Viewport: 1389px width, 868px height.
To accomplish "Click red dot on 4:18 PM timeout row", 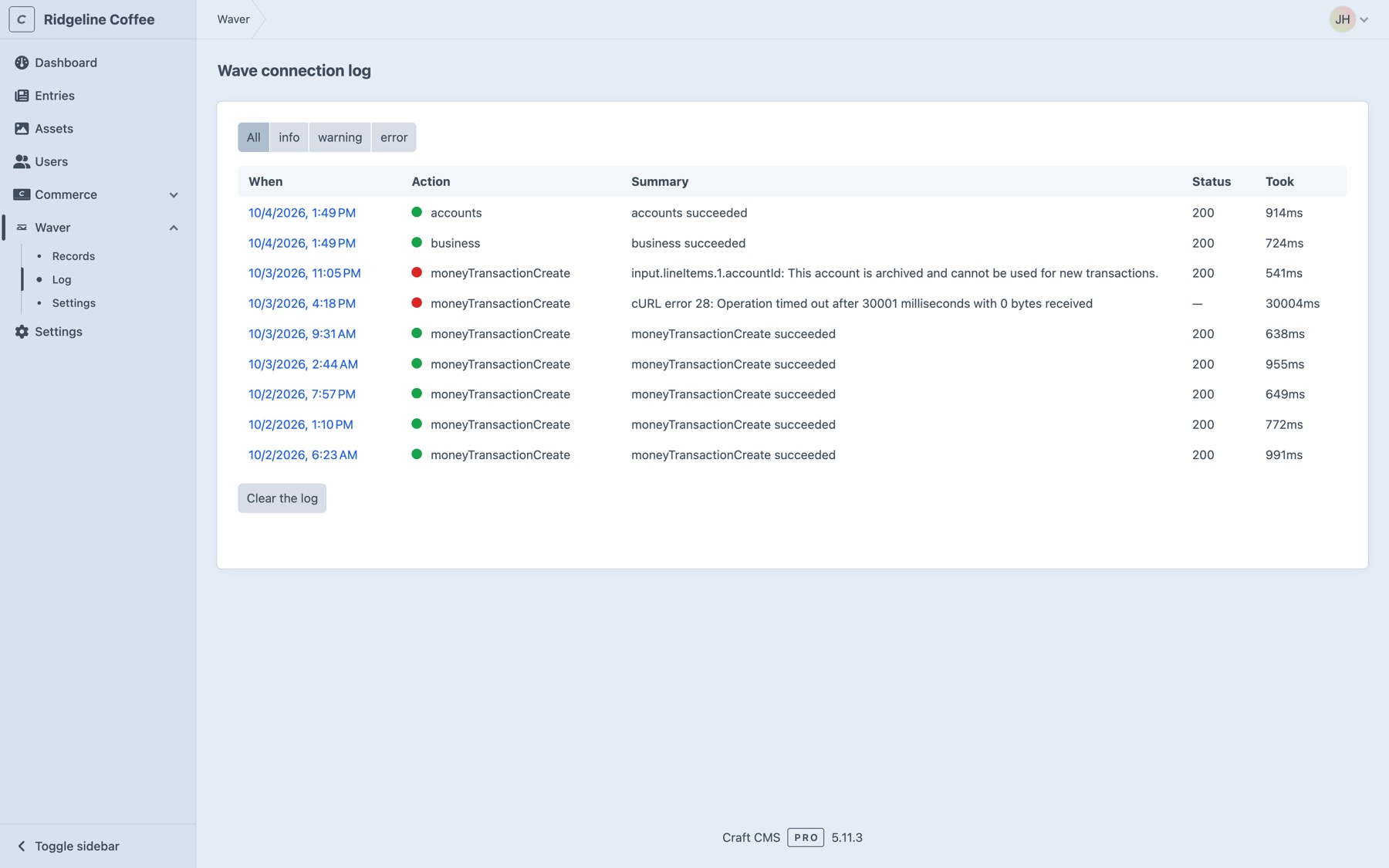I will pos(417,303).
